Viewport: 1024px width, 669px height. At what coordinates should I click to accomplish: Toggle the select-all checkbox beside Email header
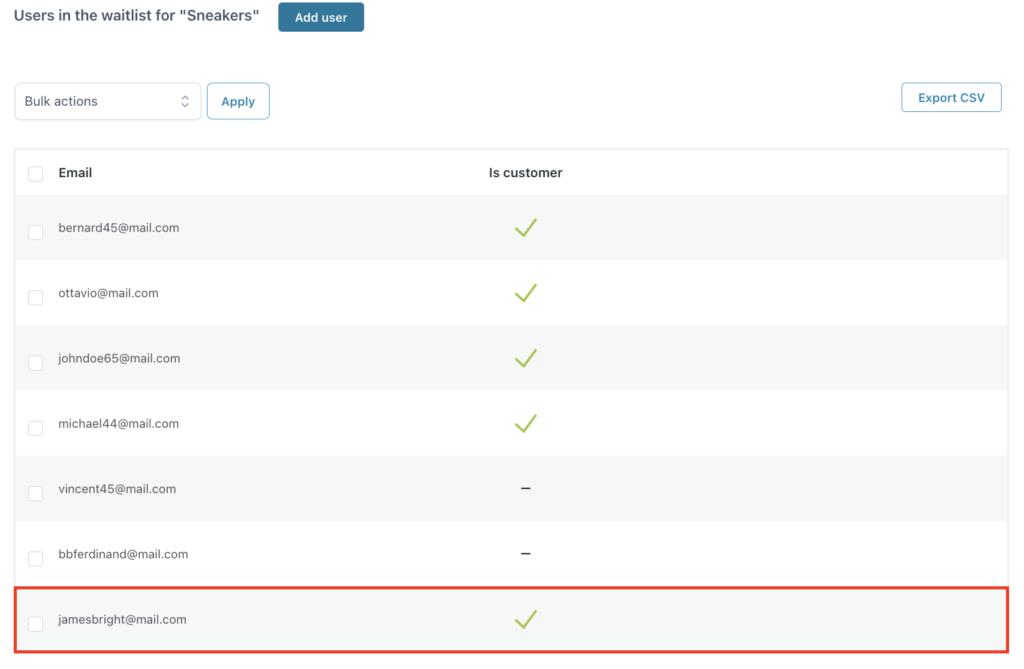35,174
